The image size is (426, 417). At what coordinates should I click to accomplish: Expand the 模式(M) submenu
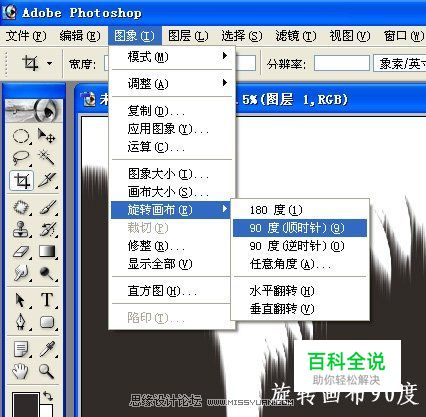tap(171, 57)
